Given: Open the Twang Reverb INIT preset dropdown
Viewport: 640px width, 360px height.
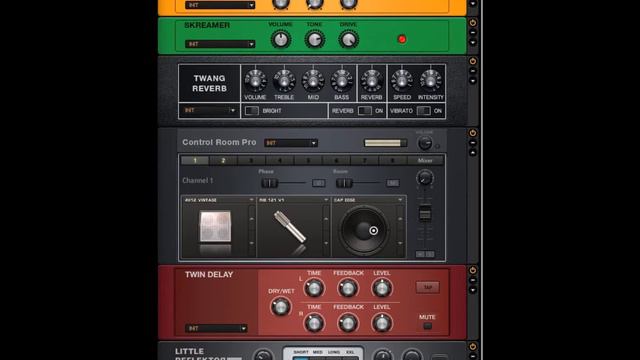Looking at the screenshot, I should 209,110.
